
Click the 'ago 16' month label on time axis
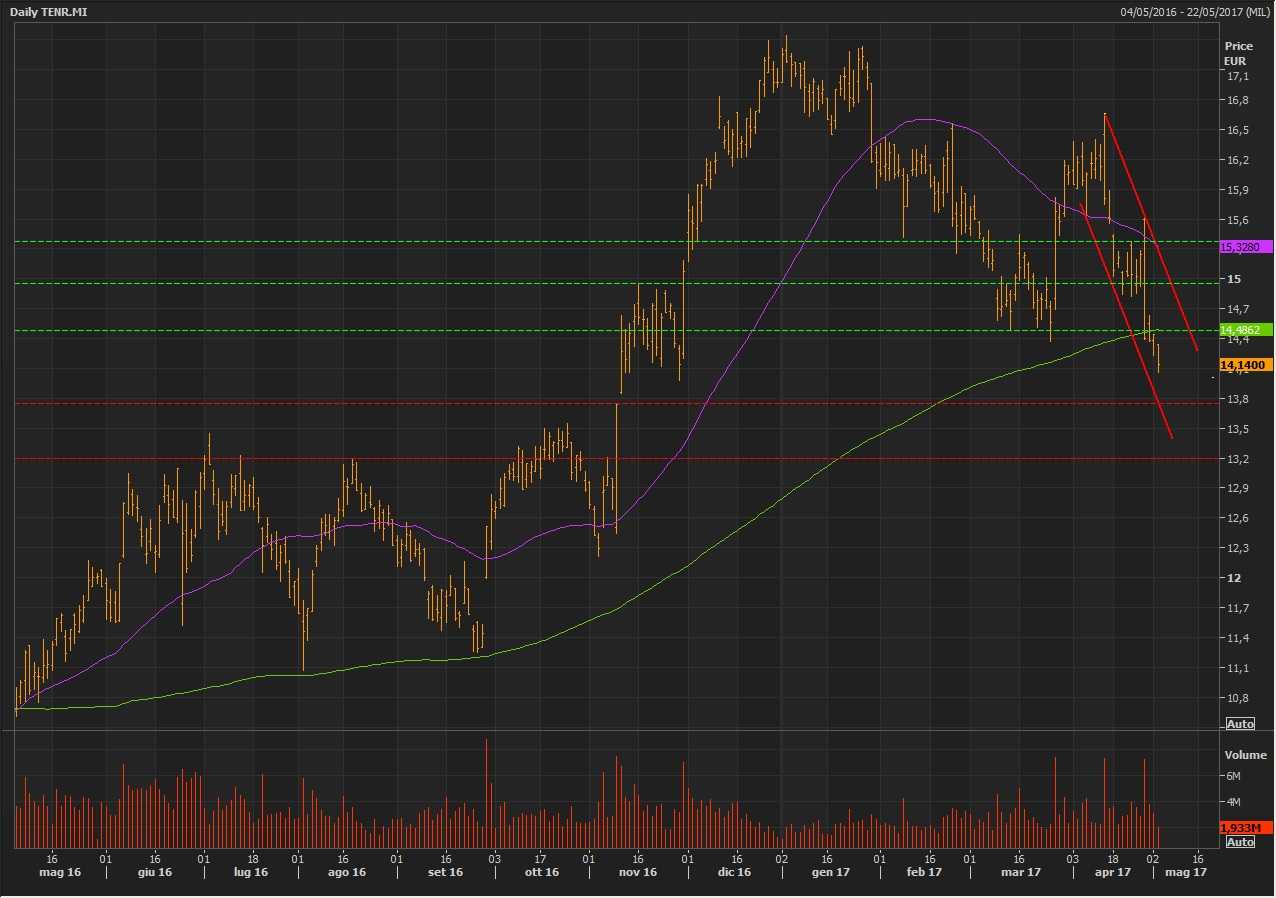[345, 873]
